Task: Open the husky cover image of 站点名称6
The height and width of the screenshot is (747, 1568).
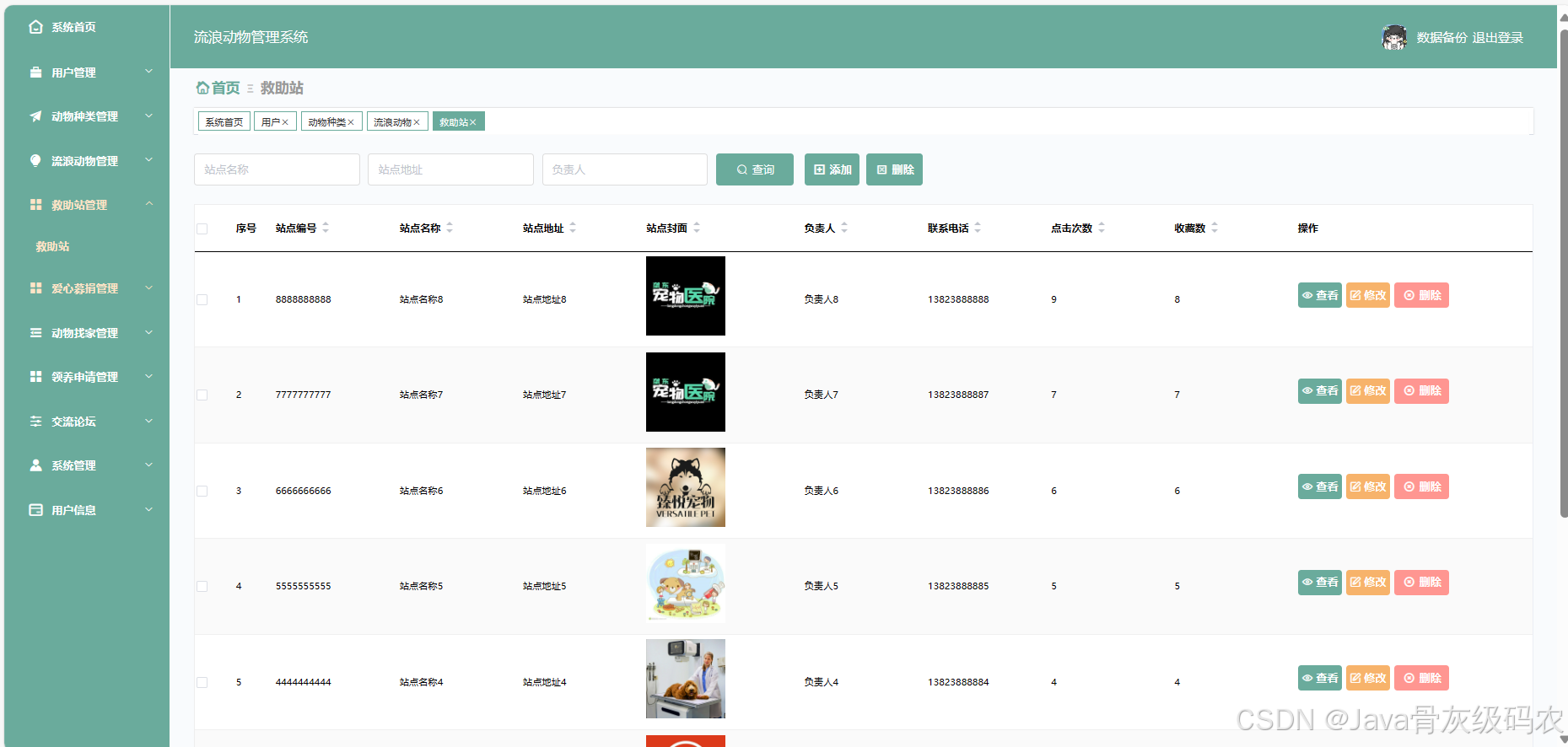Action: tap(686, 487)
